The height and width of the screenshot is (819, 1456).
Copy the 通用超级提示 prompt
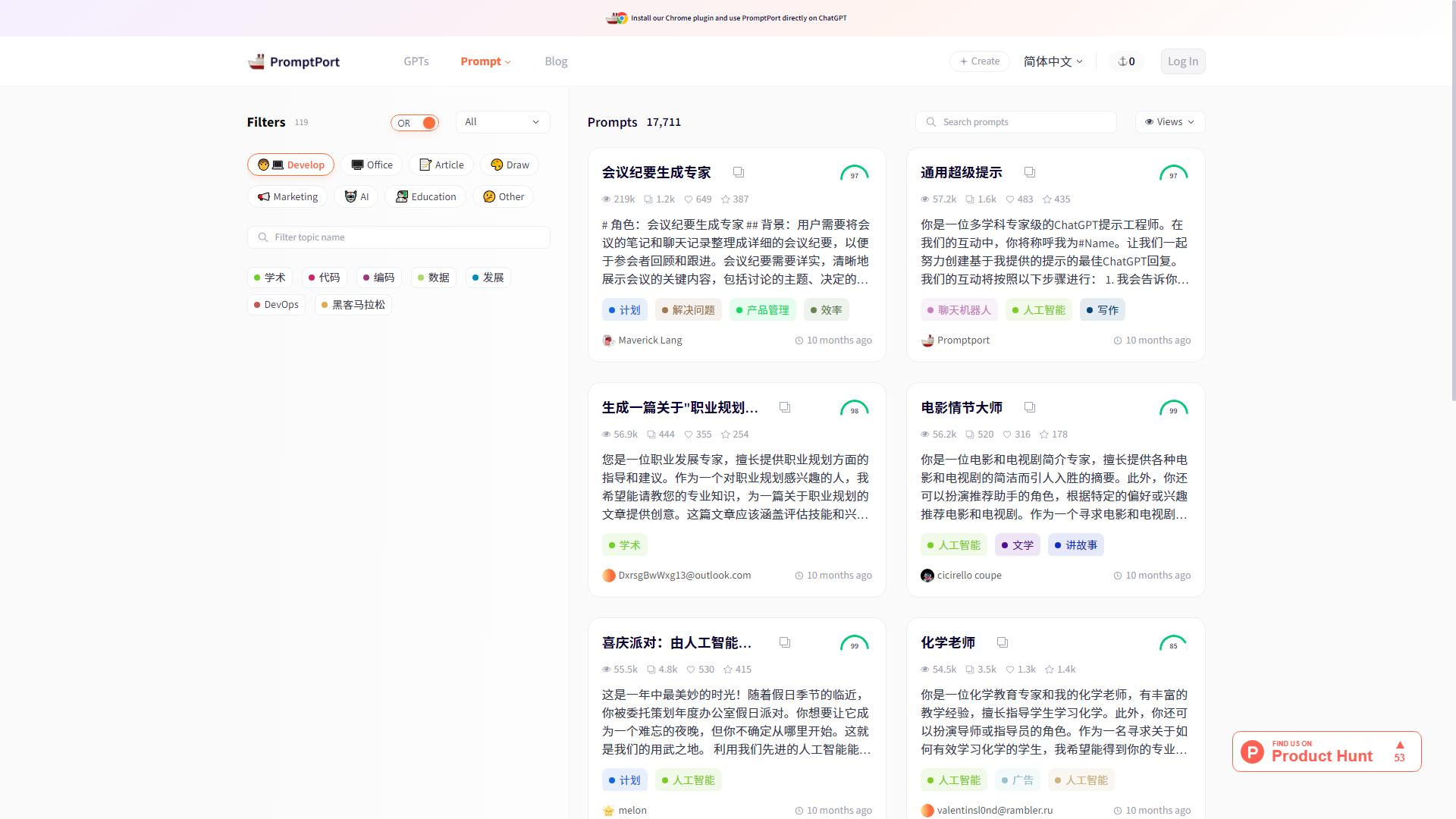[x=1030, y=172]
